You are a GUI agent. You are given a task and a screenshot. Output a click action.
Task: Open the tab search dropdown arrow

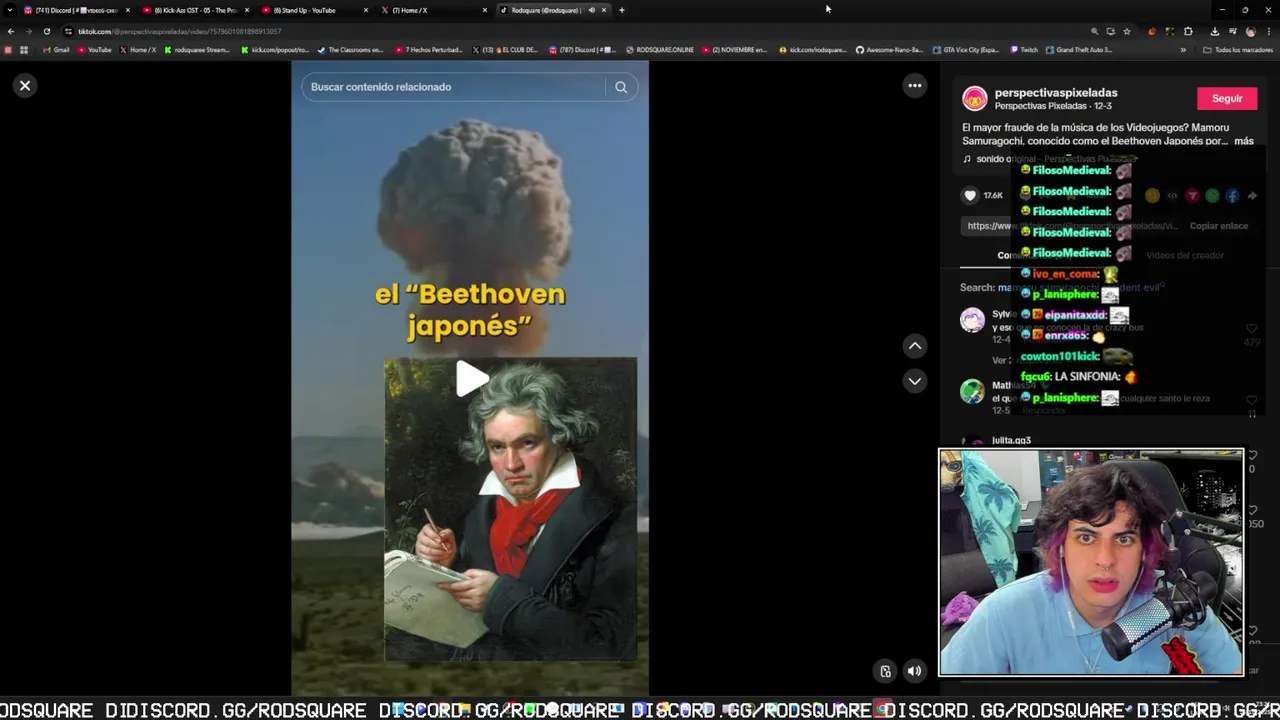coord(9,10)
